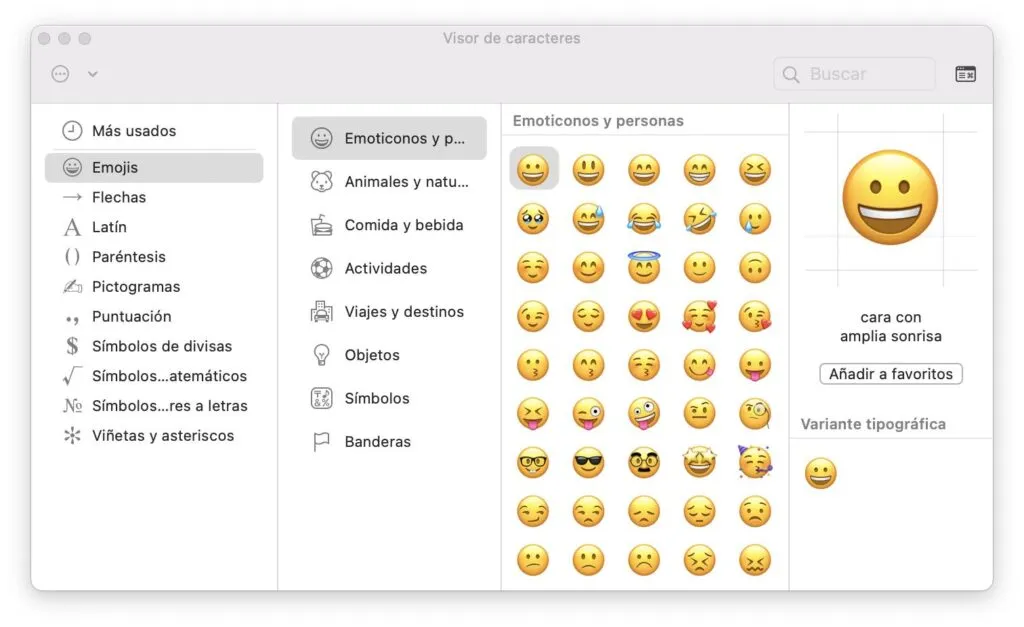This screenshot has width=1024, height=627.
Task: Click the smiley under Variante tipográfica
Action: [819, 472]
